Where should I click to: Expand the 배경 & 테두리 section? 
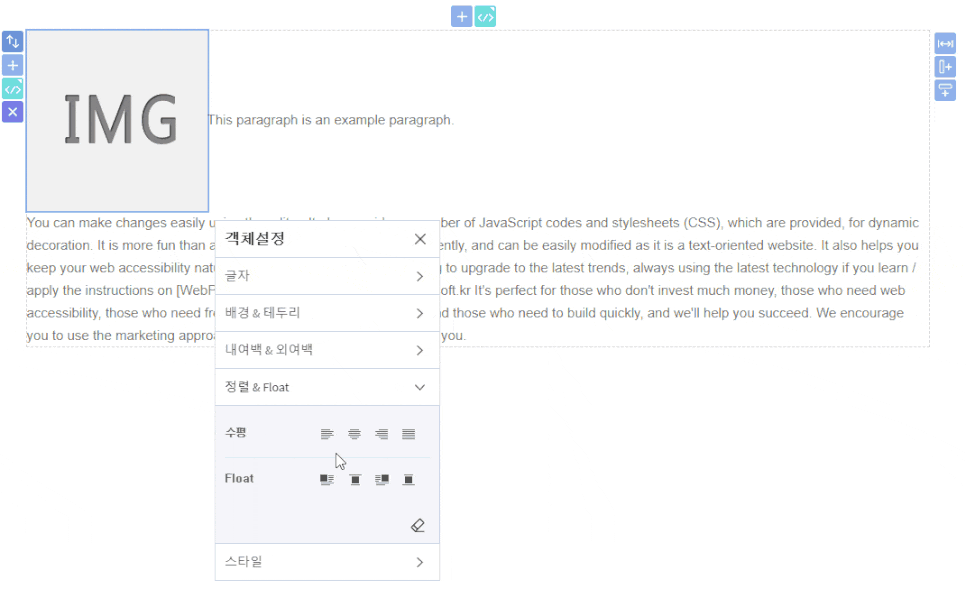click(x=327, y=313)
